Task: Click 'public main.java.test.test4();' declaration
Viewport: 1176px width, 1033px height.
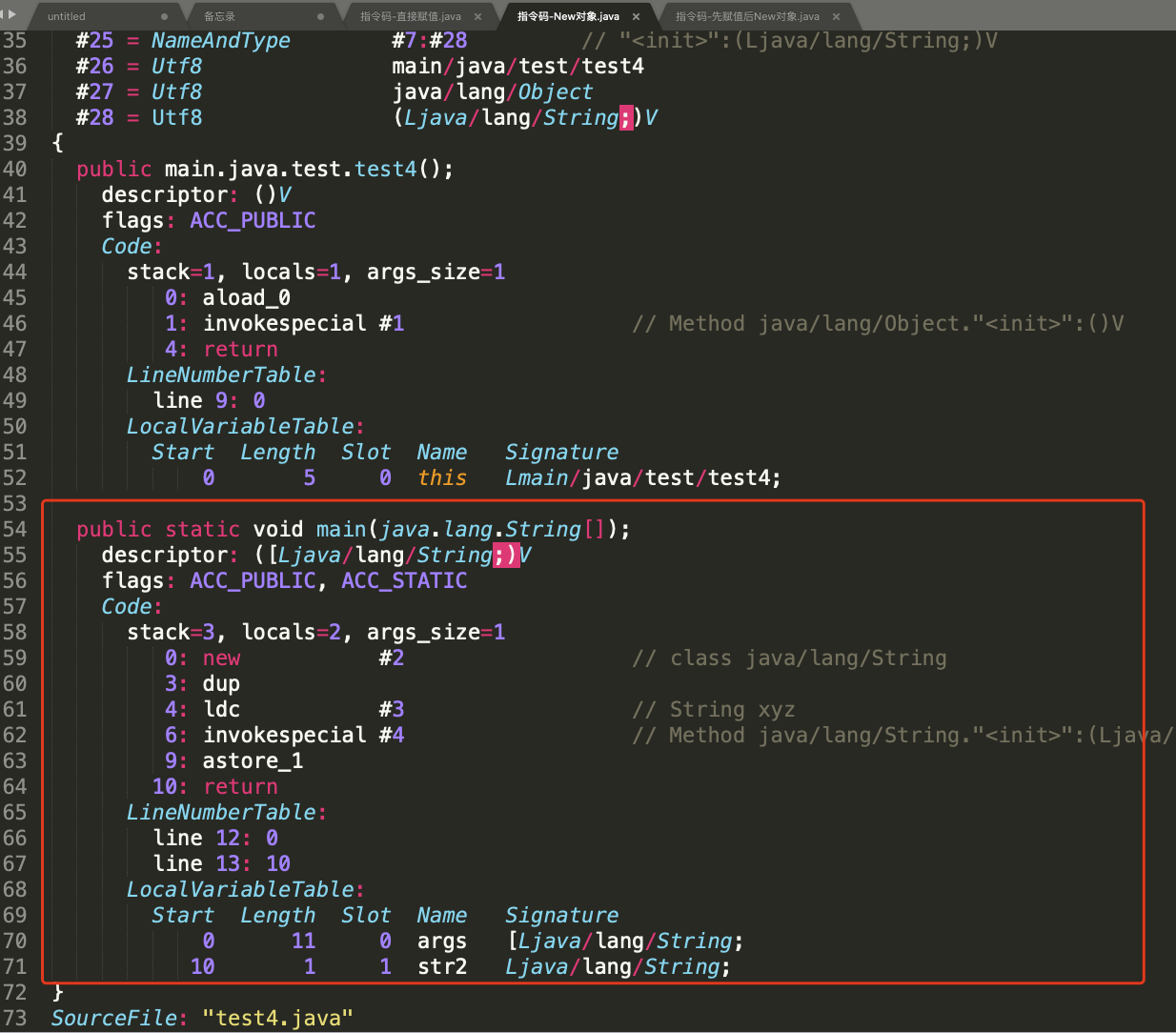Action: click(x=265, y=169)
